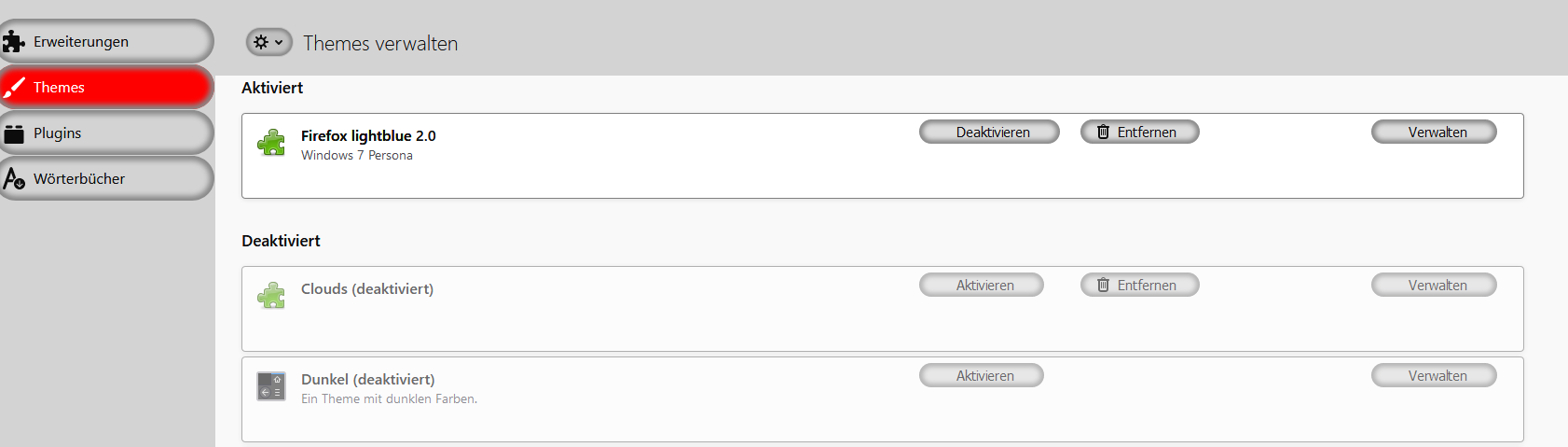1568x447 pixels.
Task: Click the Erweiterungen puzzle piece icon
Action: 14,41
